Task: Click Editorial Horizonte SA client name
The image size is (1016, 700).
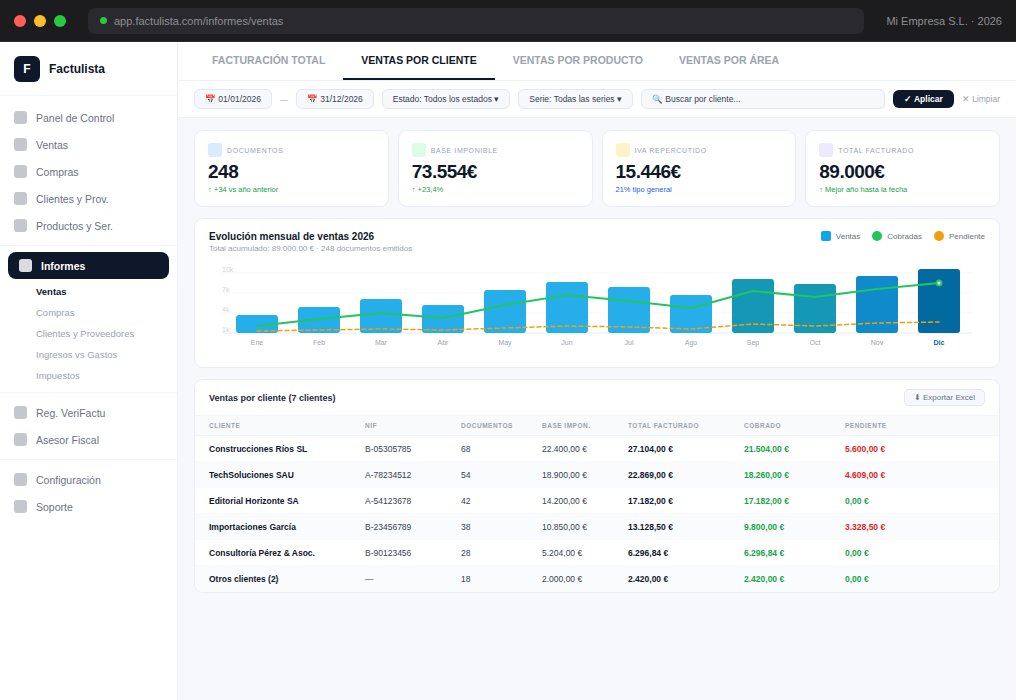Action: (x=253, y=501)
